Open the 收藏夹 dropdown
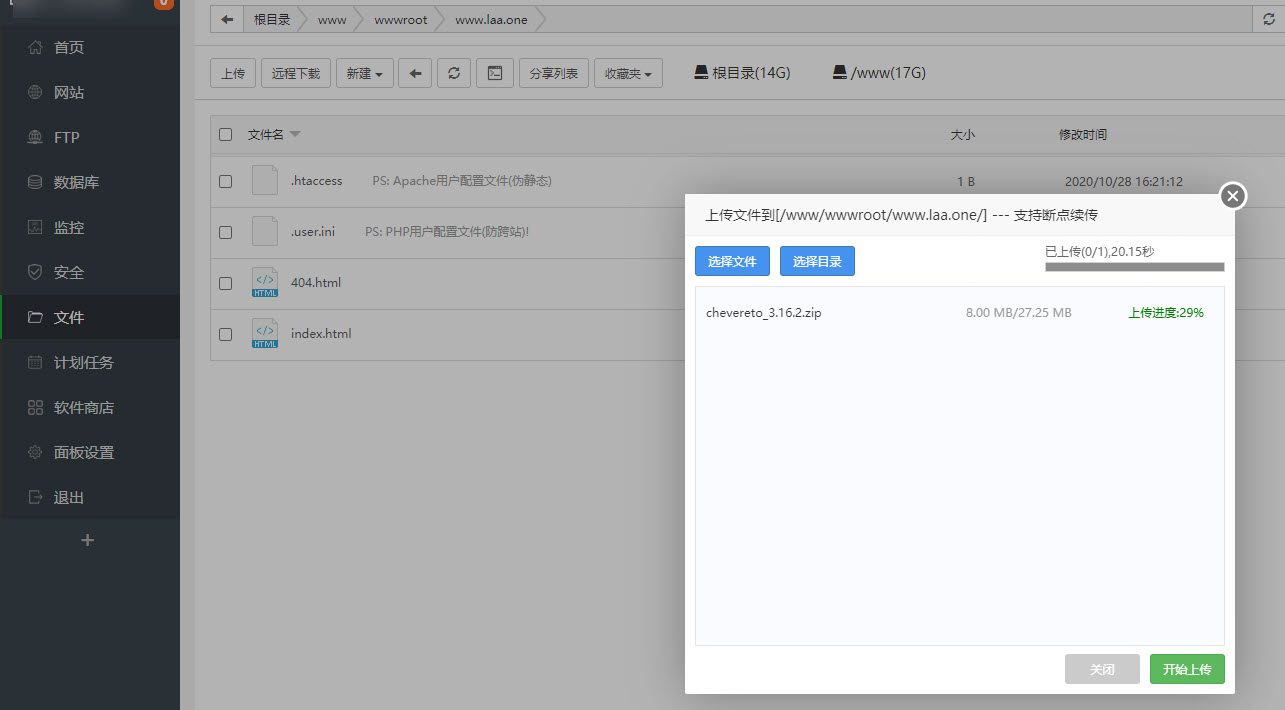Image resolution: width=1285 pixels, height=710 pixels. coord(628,73)
